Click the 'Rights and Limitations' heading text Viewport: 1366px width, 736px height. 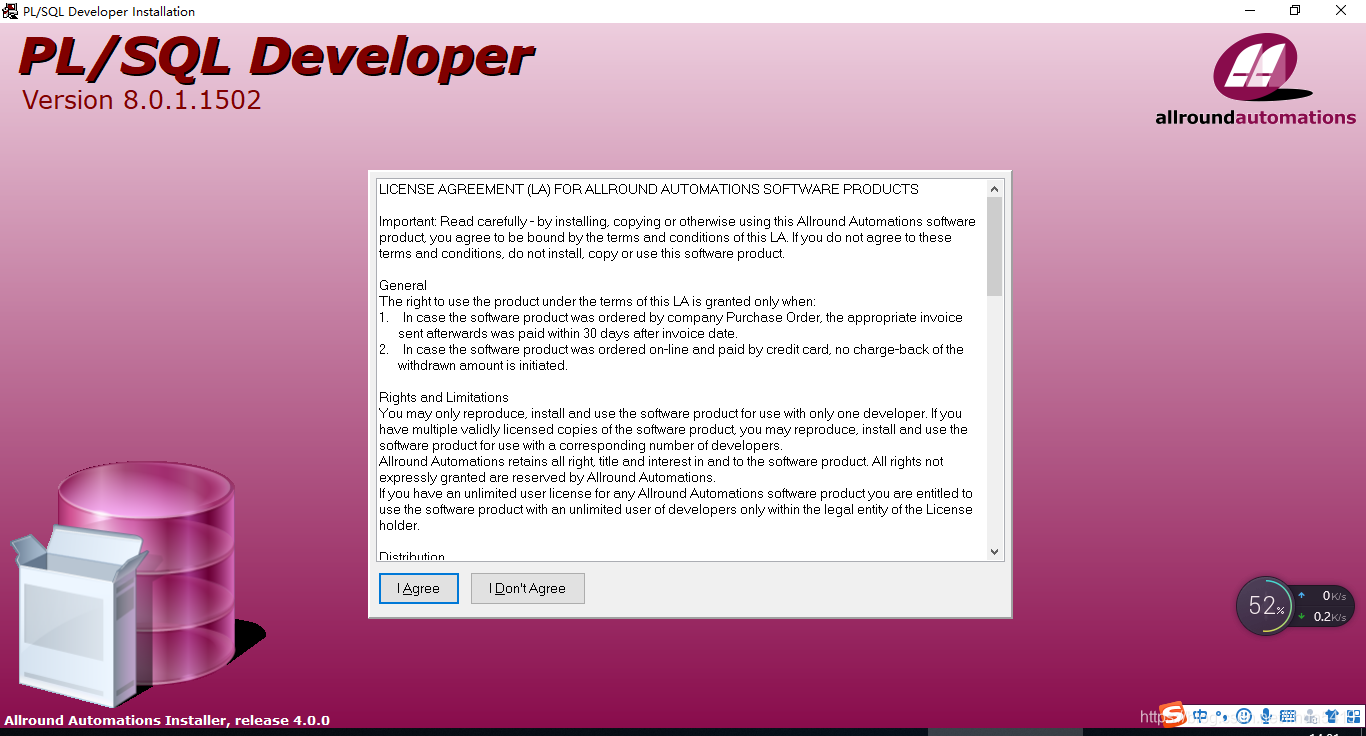444,397
